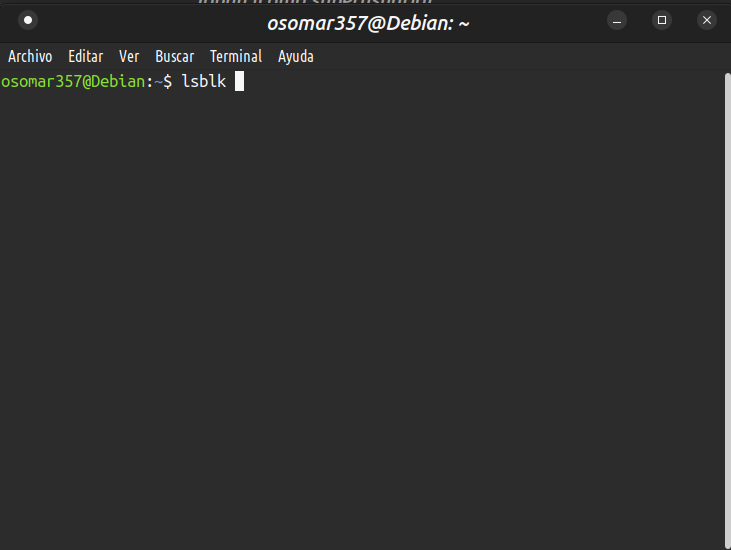Minimize the terminal window
Viewport: 731px width, 550px height.
(617, 20)
